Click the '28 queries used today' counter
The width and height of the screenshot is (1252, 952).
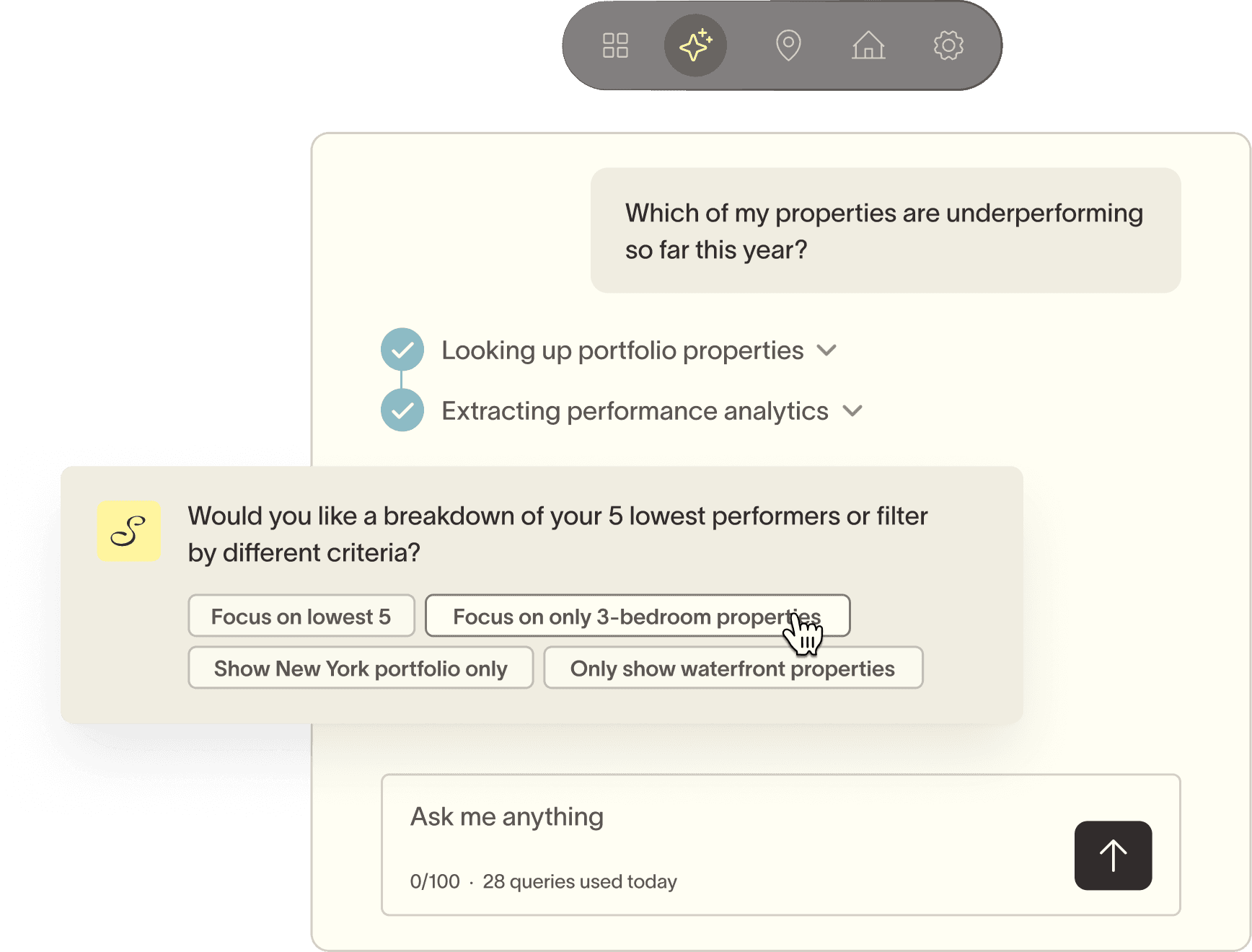pyautogui.click(x=581, y=881)
